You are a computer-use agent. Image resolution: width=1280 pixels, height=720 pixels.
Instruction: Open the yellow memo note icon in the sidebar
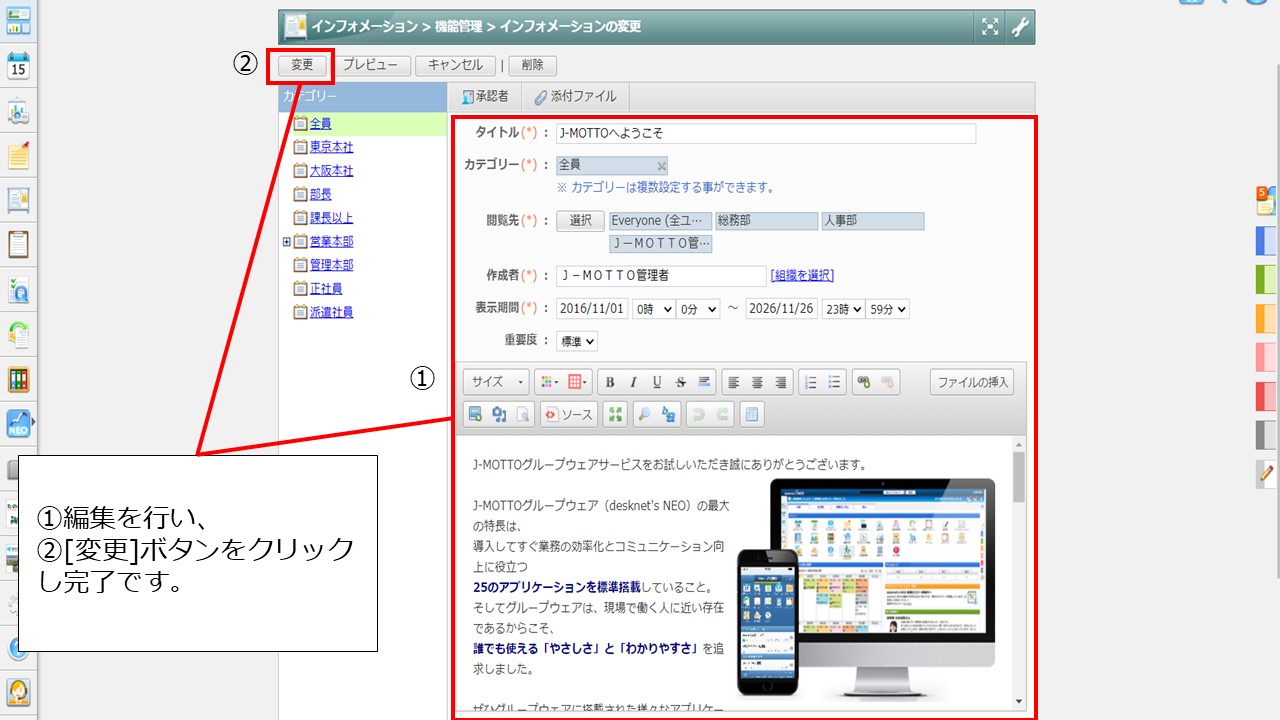(18, 155)
